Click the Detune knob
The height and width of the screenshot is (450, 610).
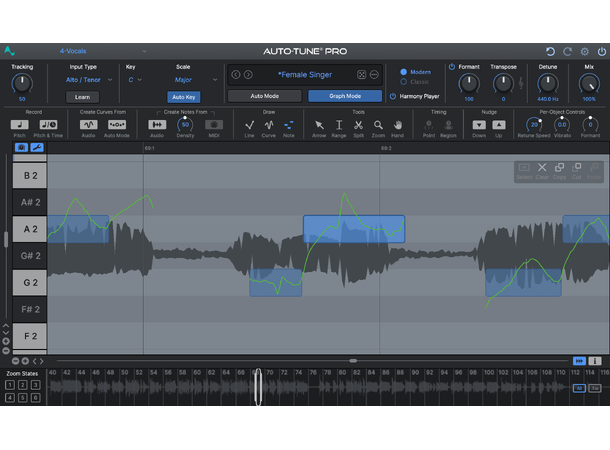(x=548, y=84)
